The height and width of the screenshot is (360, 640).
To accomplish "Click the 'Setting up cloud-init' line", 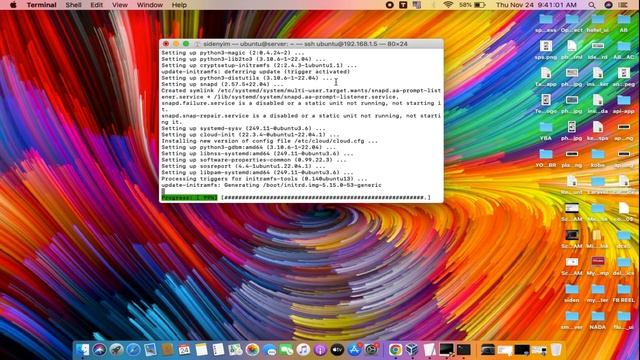I will [x=250, y=135].
